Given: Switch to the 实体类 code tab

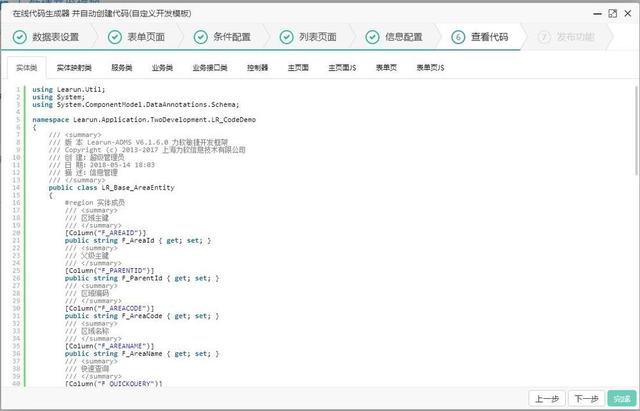Looking at the screenshot, I should (27, 68).
